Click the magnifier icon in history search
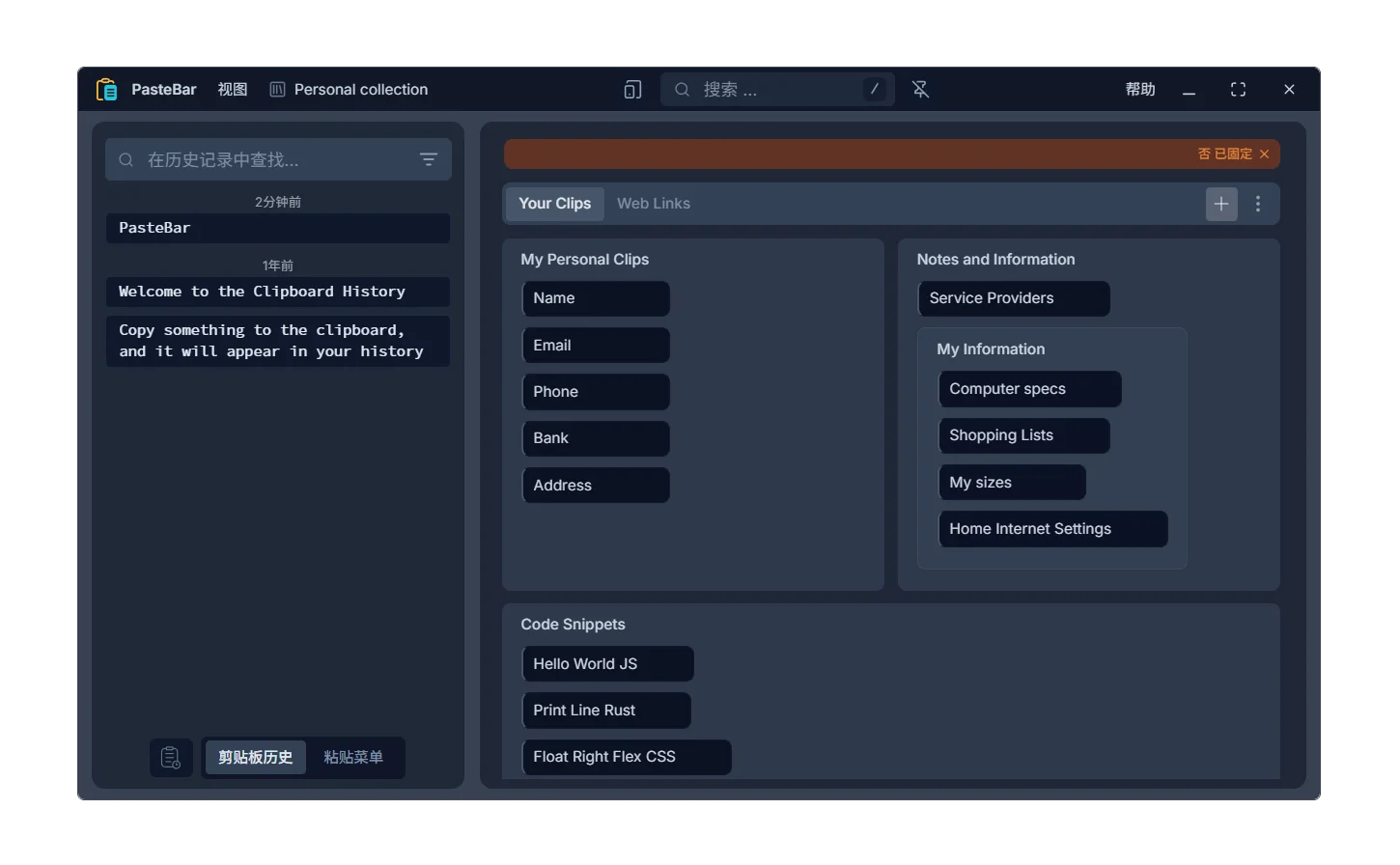Image resolution: width=1400 pixels, height=865 pixels. pyautogui.click(x=126, y=159)
